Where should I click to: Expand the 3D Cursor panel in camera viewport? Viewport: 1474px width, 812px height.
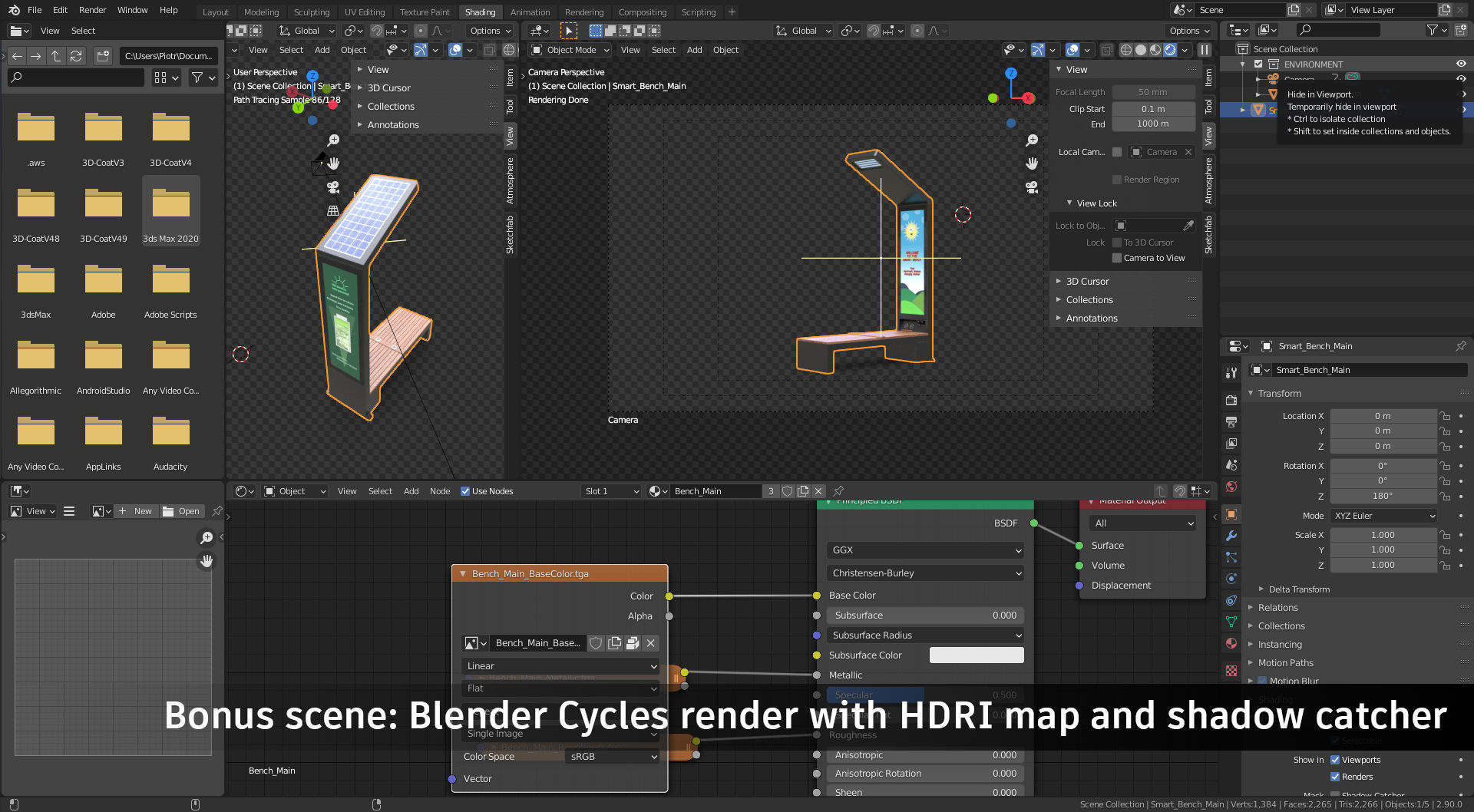tap(1087, 282)
